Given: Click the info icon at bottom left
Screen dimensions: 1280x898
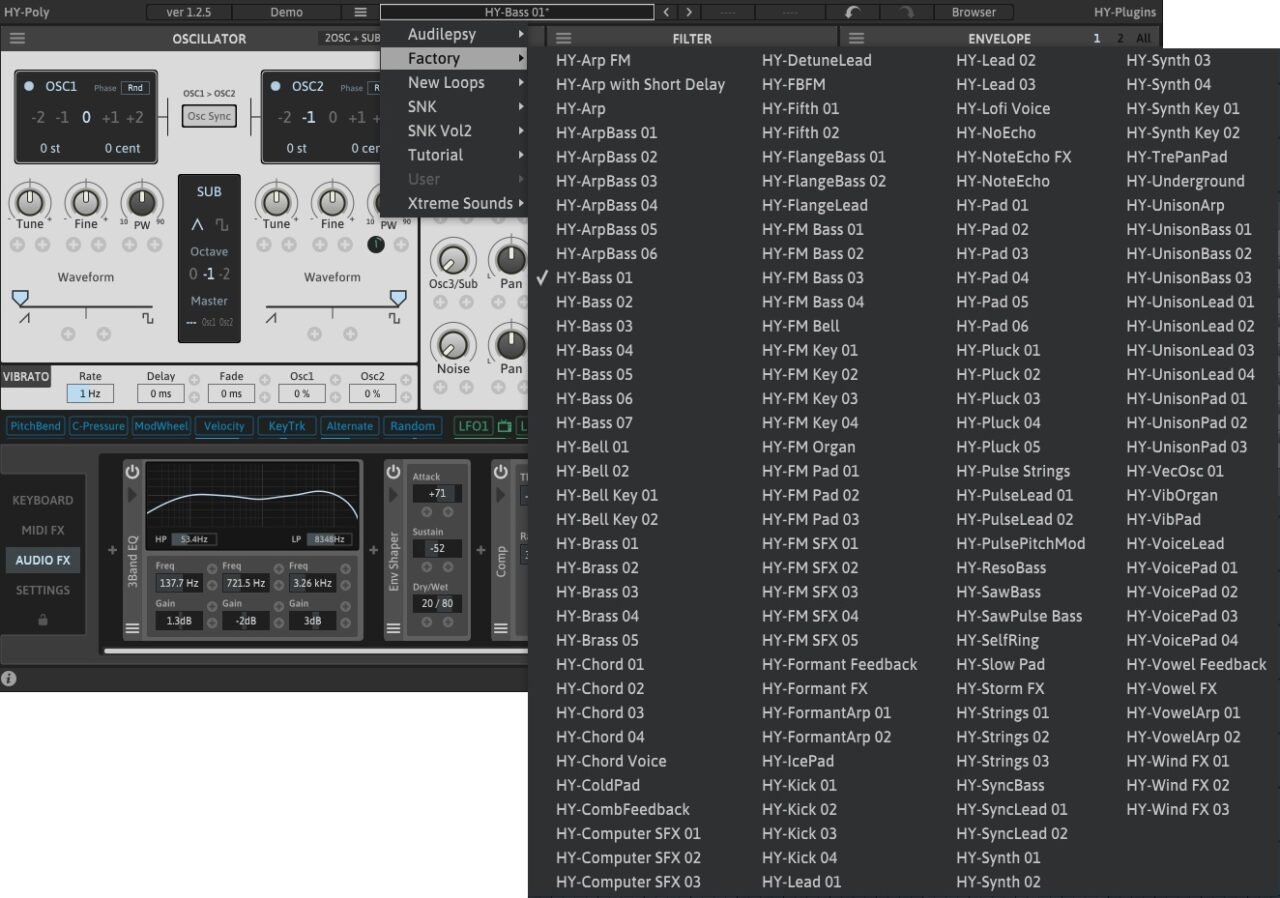Looking at the screenshot, I should [x=9, y=678].
